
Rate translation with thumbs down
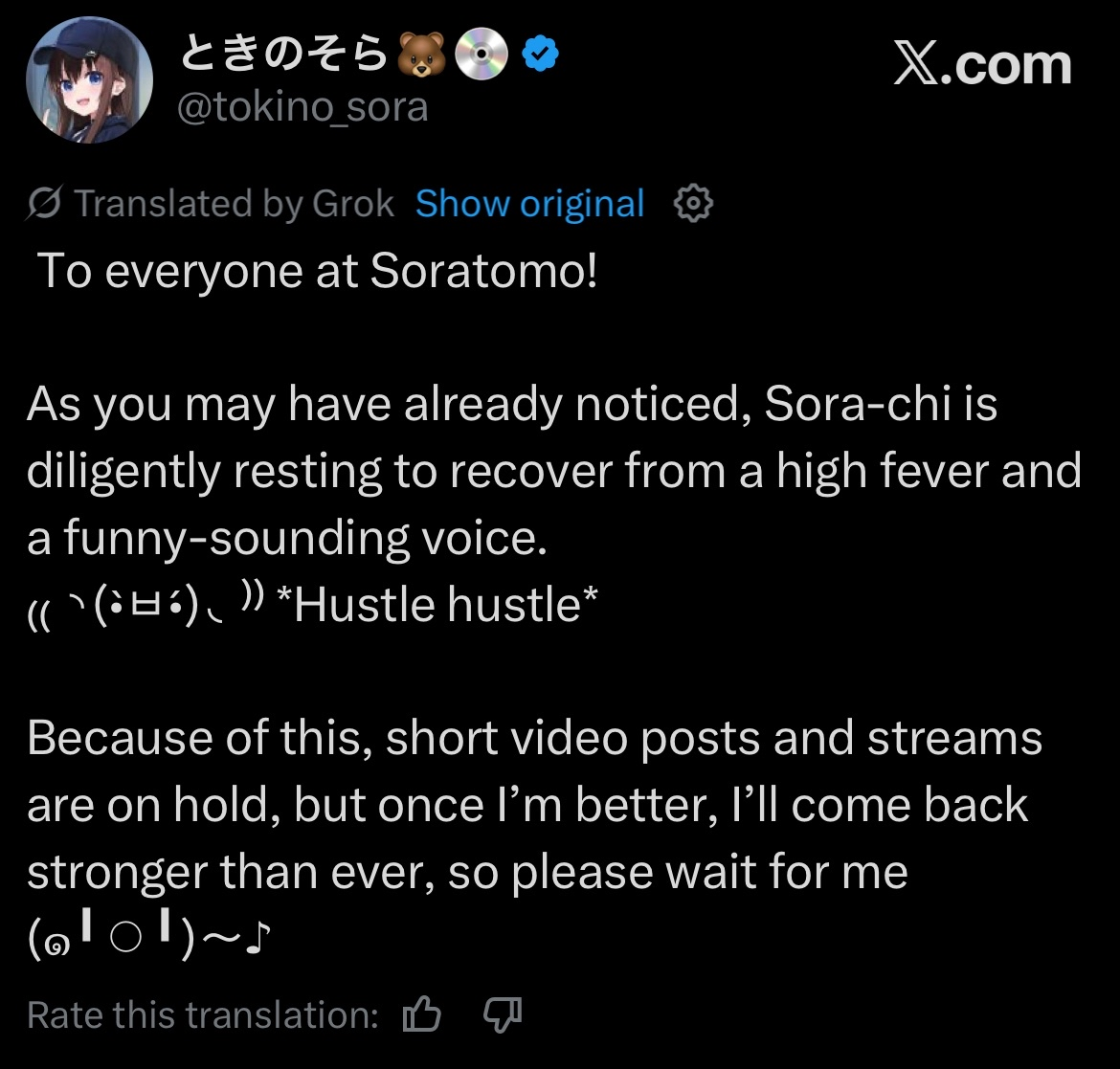point(503,1014)
